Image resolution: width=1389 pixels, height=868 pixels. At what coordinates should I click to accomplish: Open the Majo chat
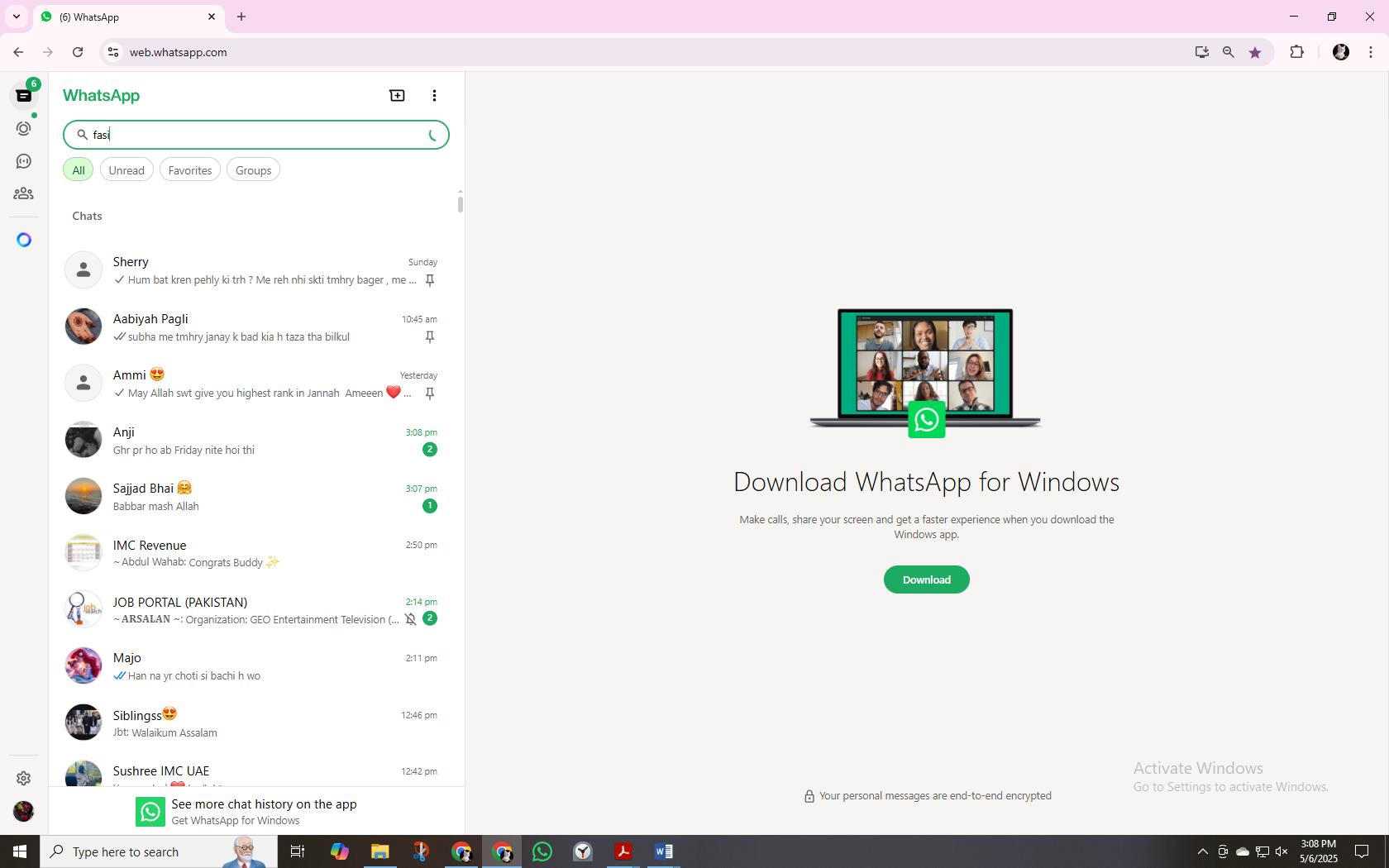(256, 665)
